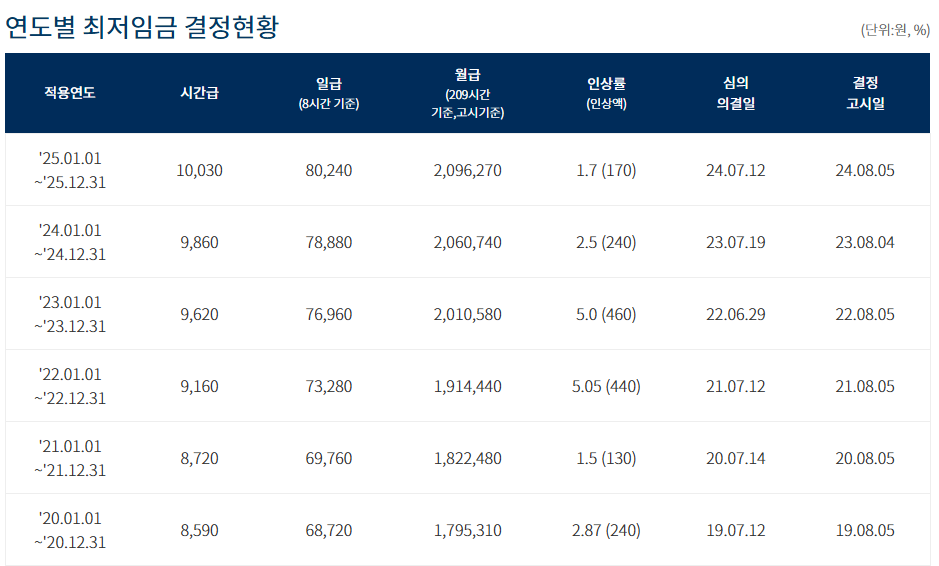Select the hourly wage 8,720 cell
The height and width of the screenshot is (566, 939).
(199, 458)
